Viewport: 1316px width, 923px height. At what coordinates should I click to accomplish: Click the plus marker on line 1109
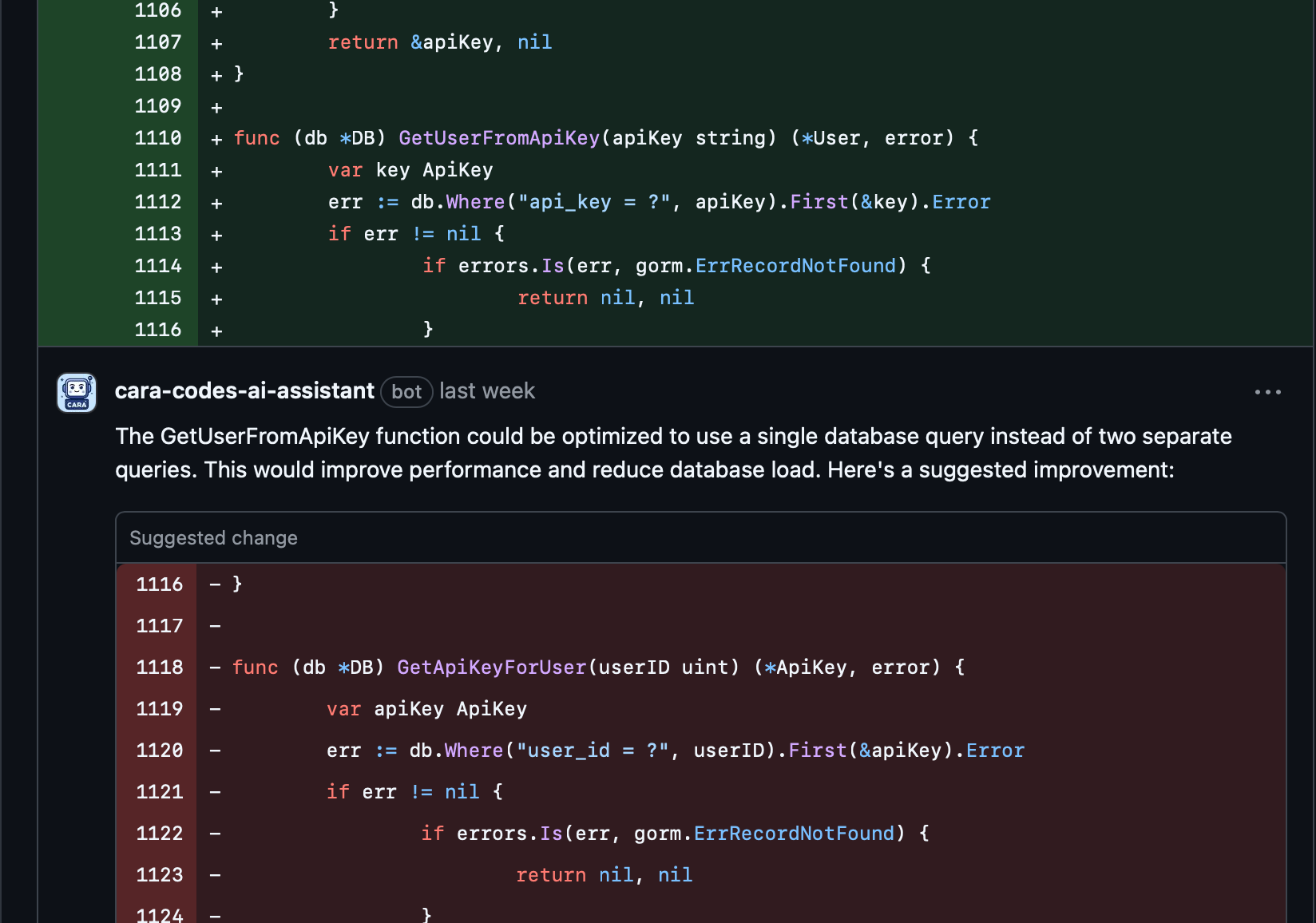click(x=216, y=107)
